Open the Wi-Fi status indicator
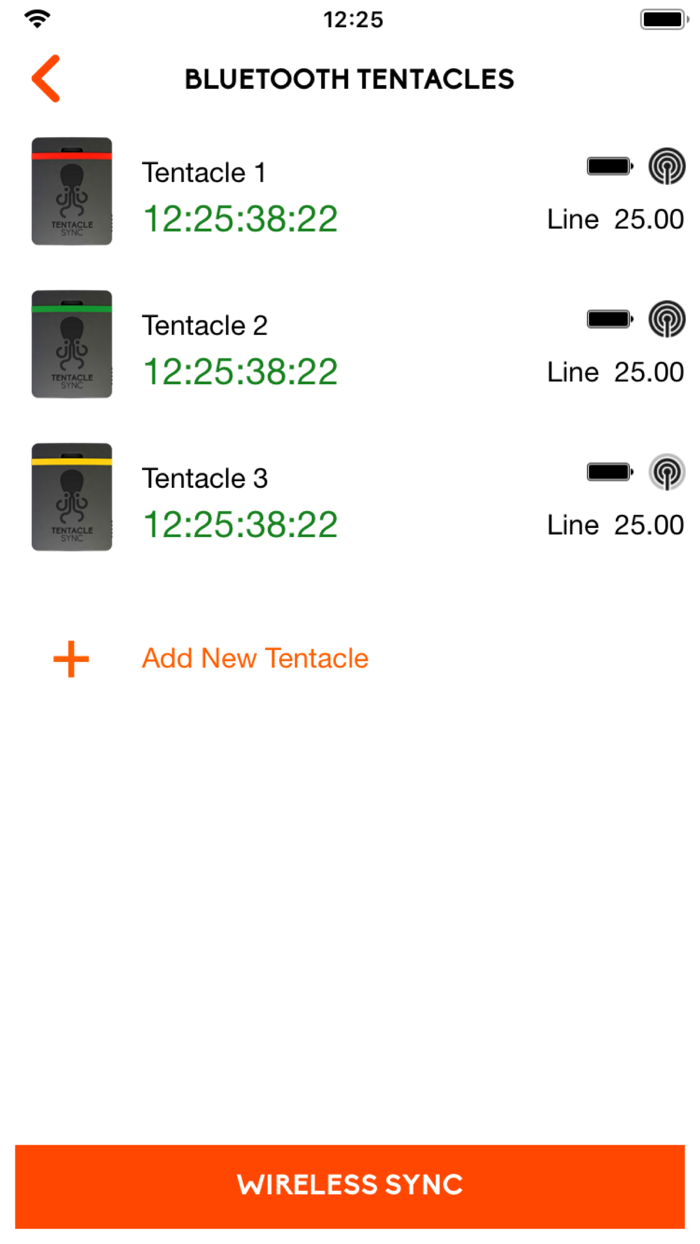Viewport: 700px width, 1244px height. pos(39,17)
